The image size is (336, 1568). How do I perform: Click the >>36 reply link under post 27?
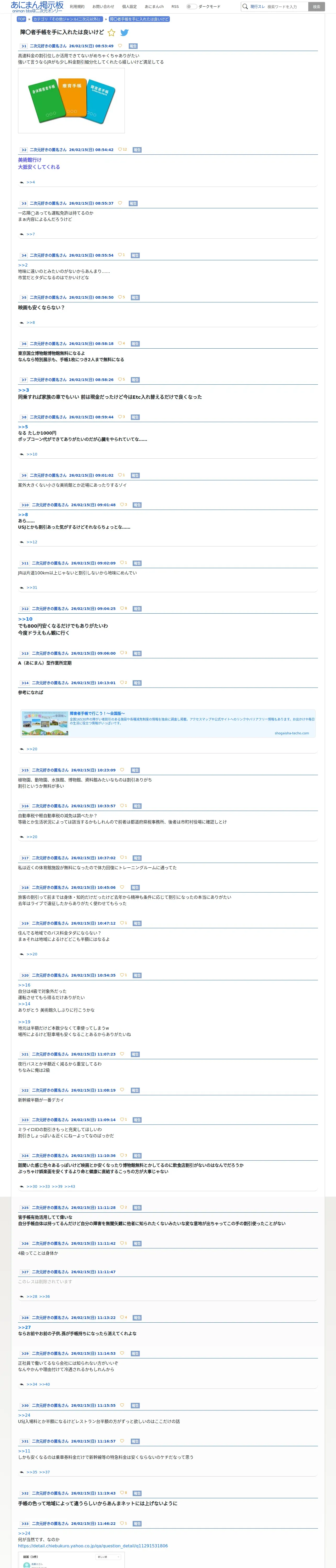click(x=44, y=1296)
